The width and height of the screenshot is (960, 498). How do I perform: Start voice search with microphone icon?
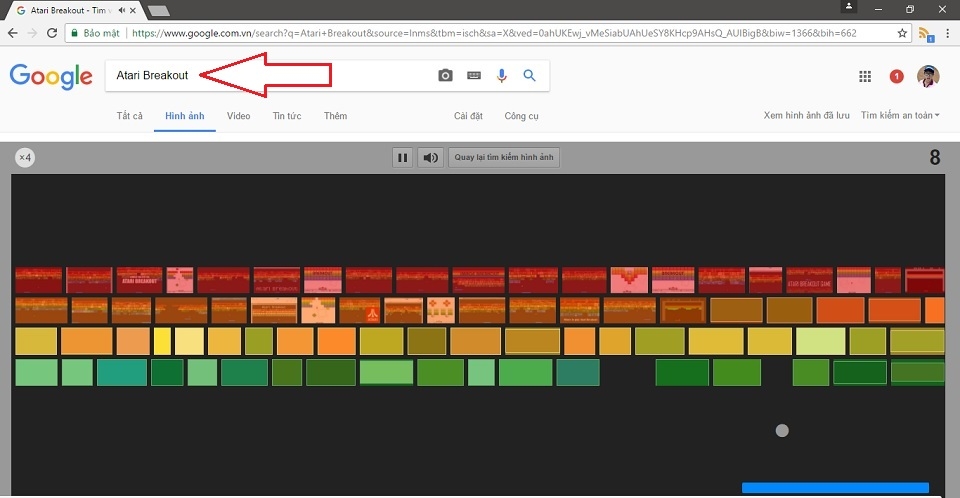pyautogui.click(x=501, y=75)
